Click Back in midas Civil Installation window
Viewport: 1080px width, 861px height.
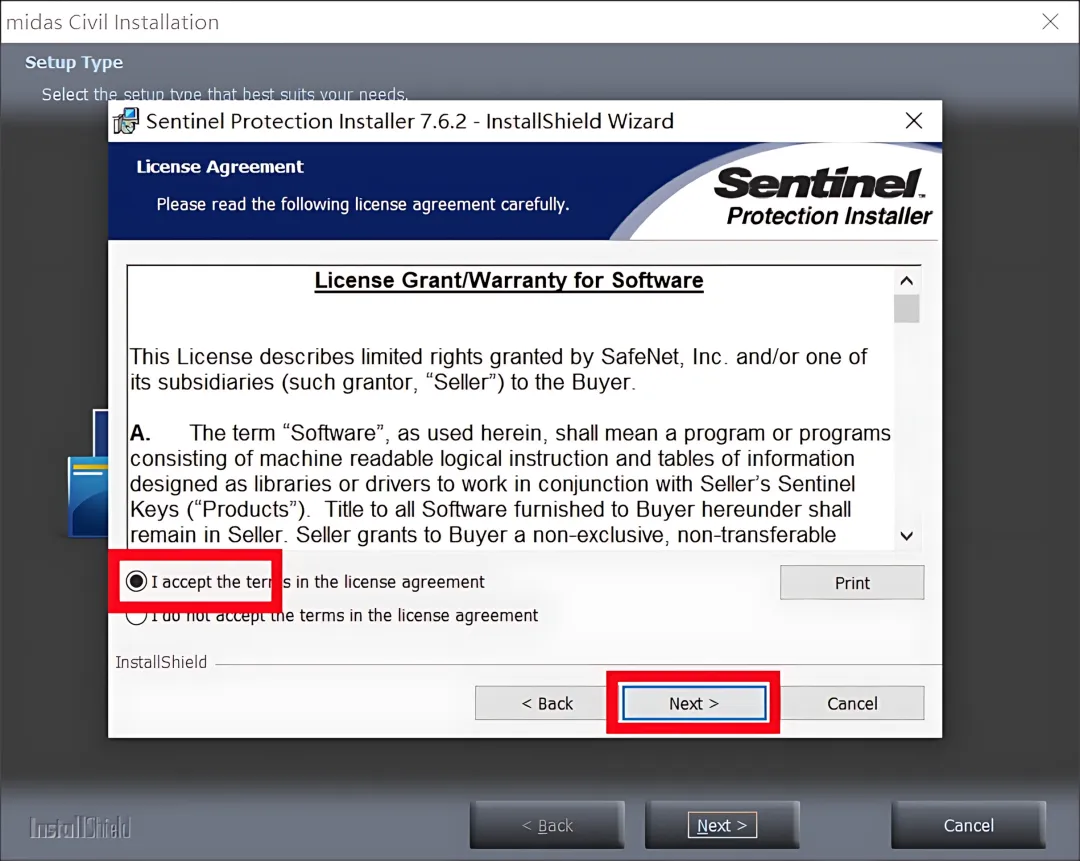click(547, 825)
